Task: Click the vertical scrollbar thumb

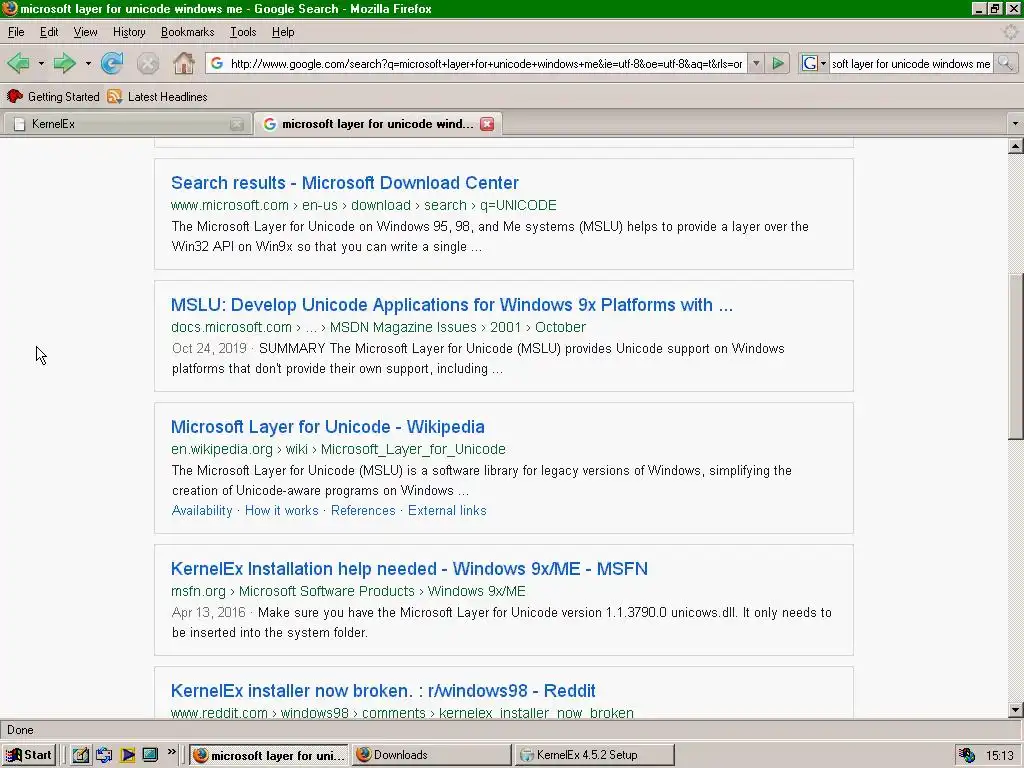Action: point(1015,357)
